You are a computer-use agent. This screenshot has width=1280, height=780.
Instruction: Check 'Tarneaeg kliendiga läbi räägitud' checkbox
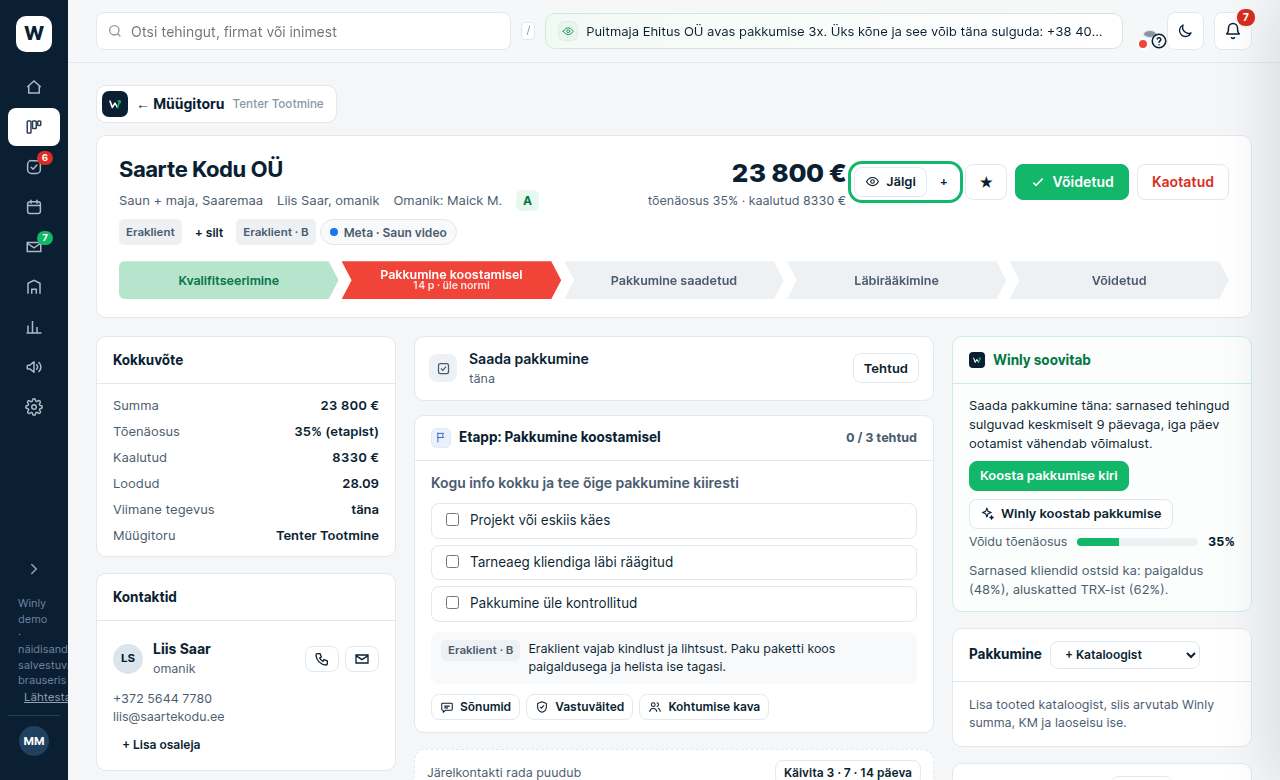[x=452, y=562]
